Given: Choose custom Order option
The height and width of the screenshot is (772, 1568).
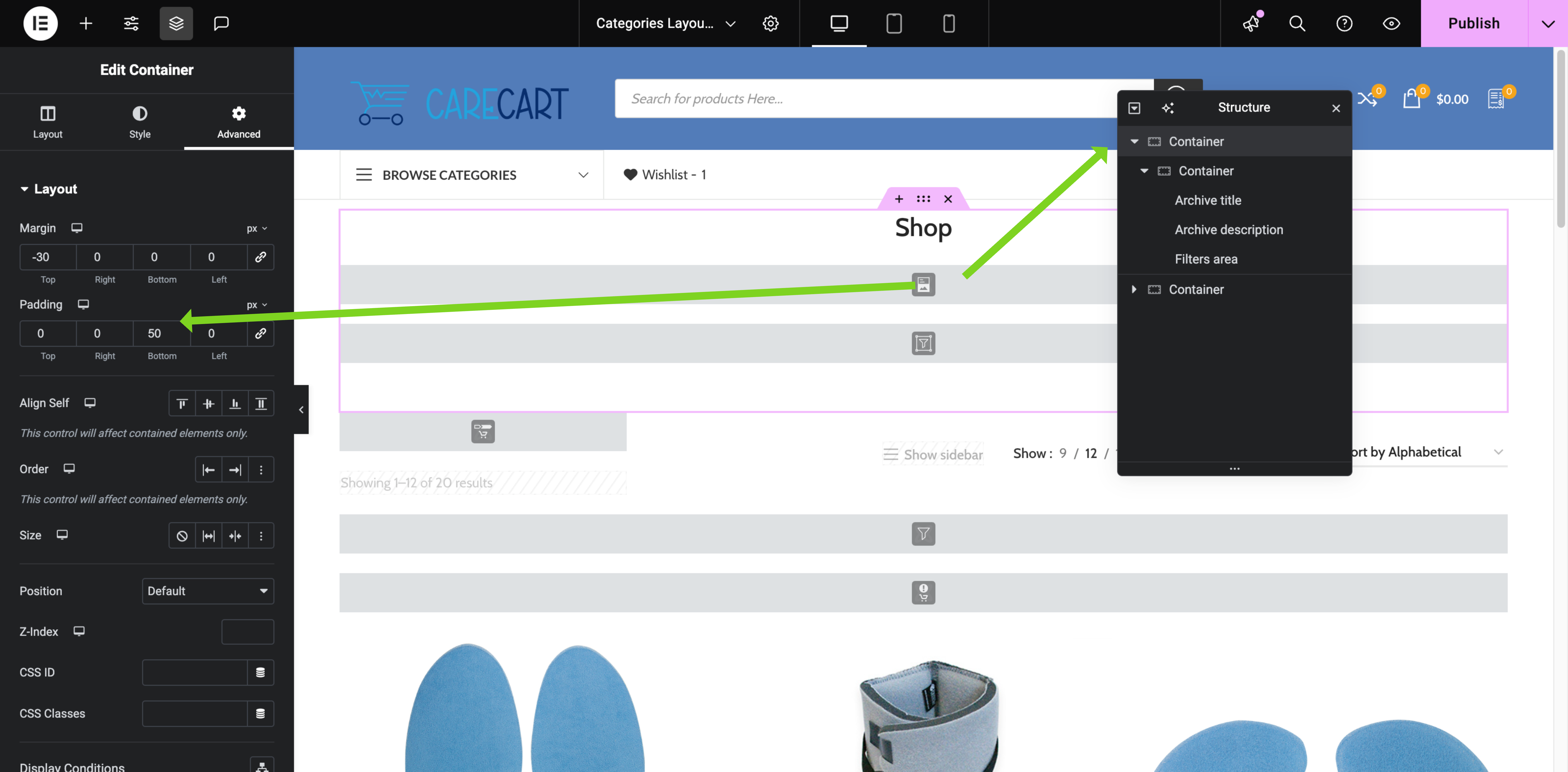Looking at the screenshot, I should [x=261, y=470].
